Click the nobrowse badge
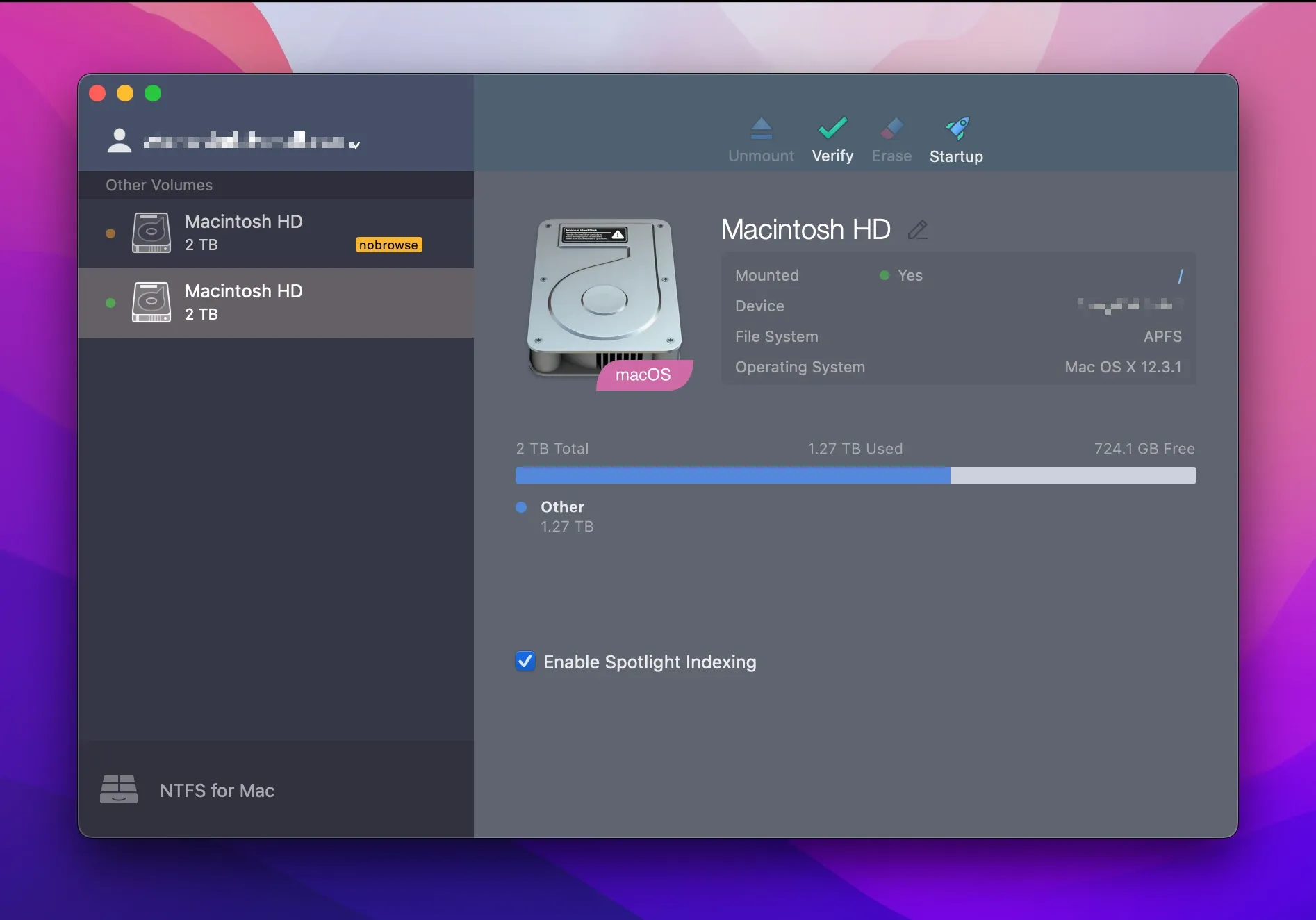 [388, 245]
